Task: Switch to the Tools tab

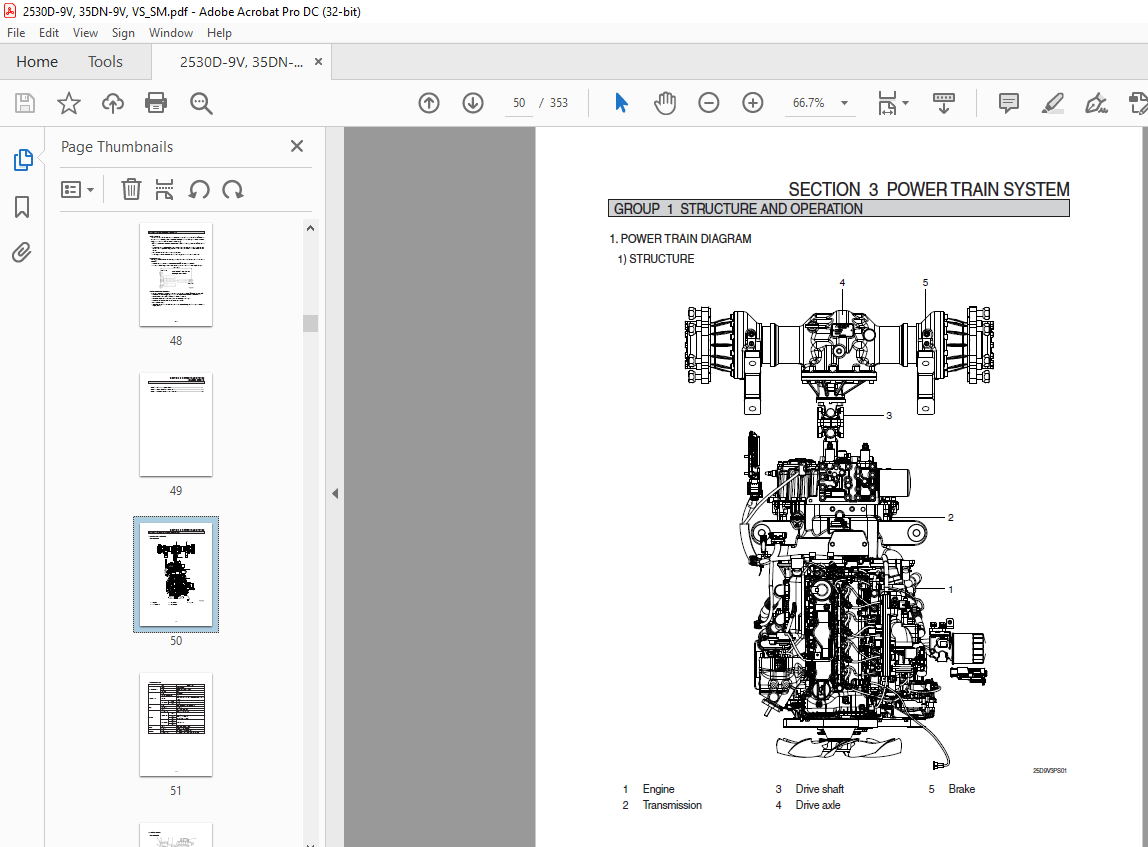Action: coord(105,61)
